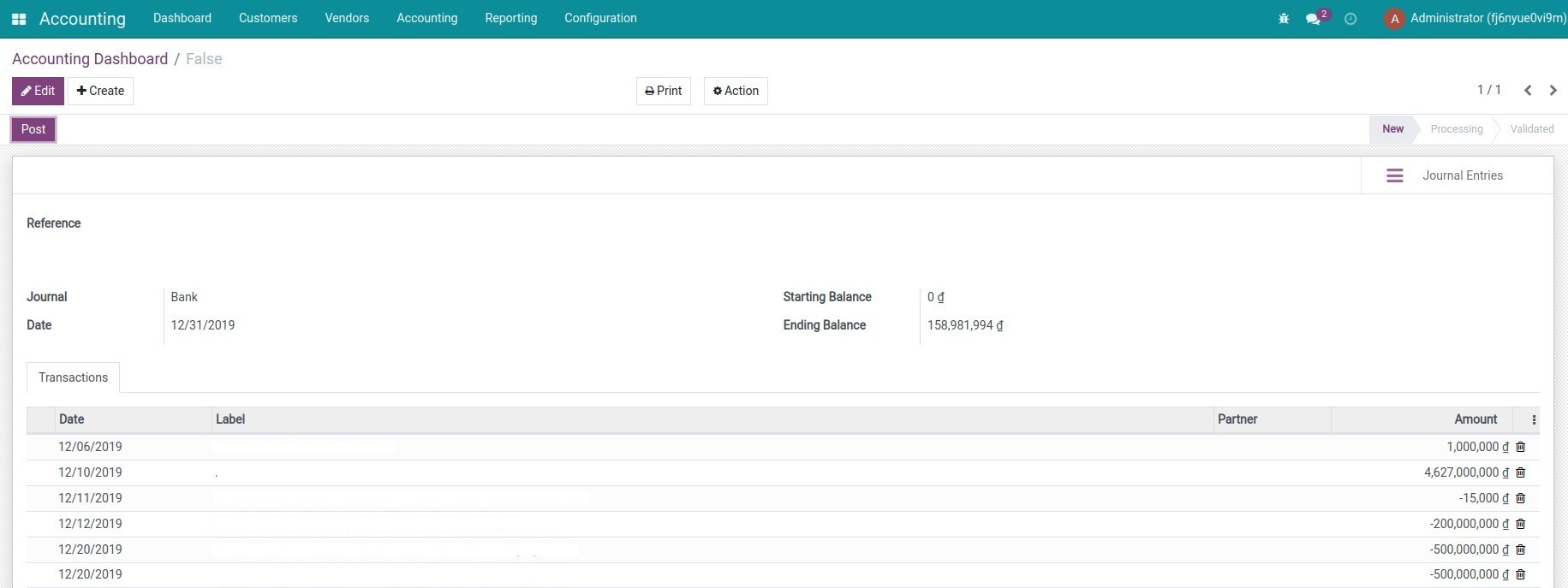Open the apps grid home menu icon
Viewport: 1568px width, 588px height.
click(x=19, y=19)
